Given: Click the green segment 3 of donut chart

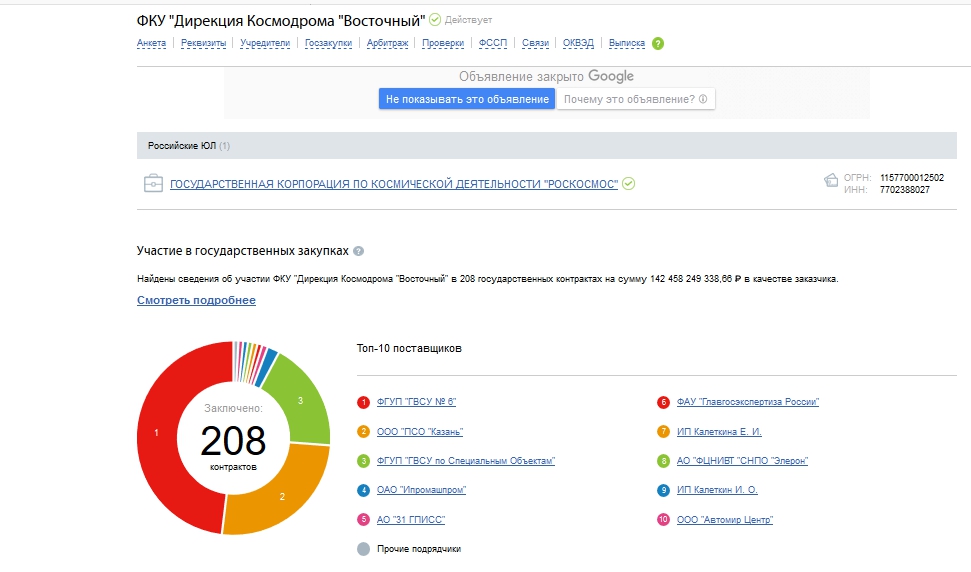Looking at the screenshot, I should pyautogui.click(x=300, y=401).
